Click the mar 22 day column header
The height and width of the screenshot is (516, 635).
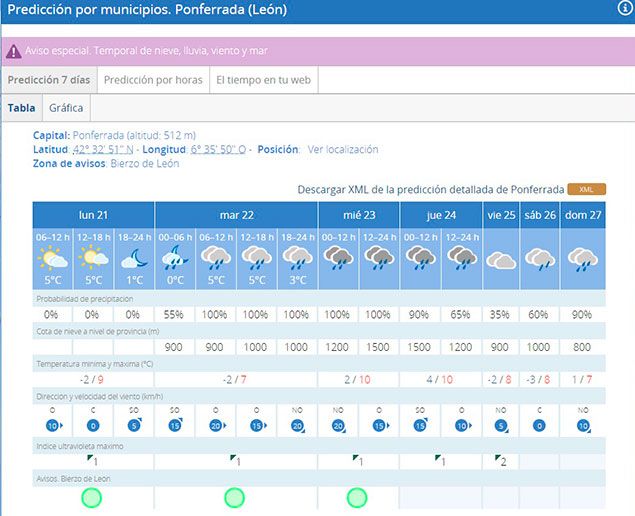pyautogui.click(x=236, y=215)
